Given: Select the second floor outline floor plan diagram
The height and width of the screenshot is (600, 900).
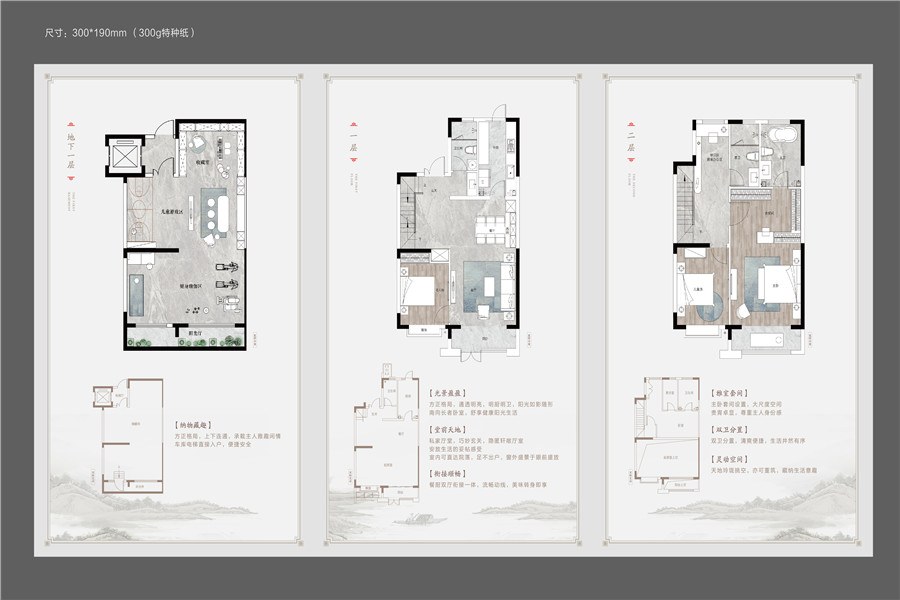Looking at the screenshot, I should (667, 435).
